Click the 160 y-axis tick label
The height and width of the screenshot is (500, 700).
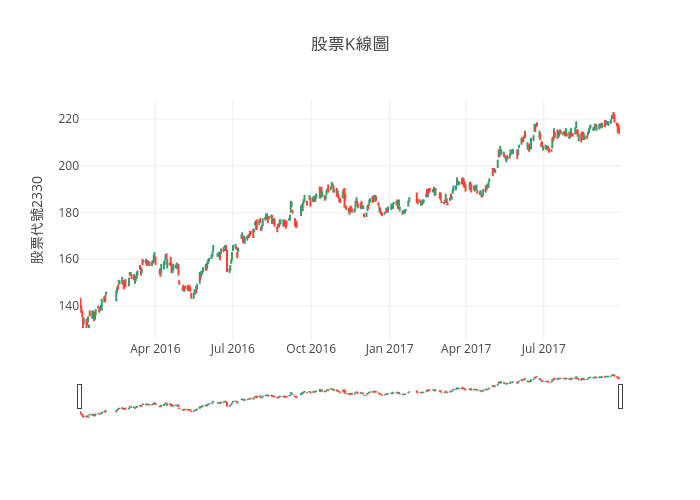(68, 259)
